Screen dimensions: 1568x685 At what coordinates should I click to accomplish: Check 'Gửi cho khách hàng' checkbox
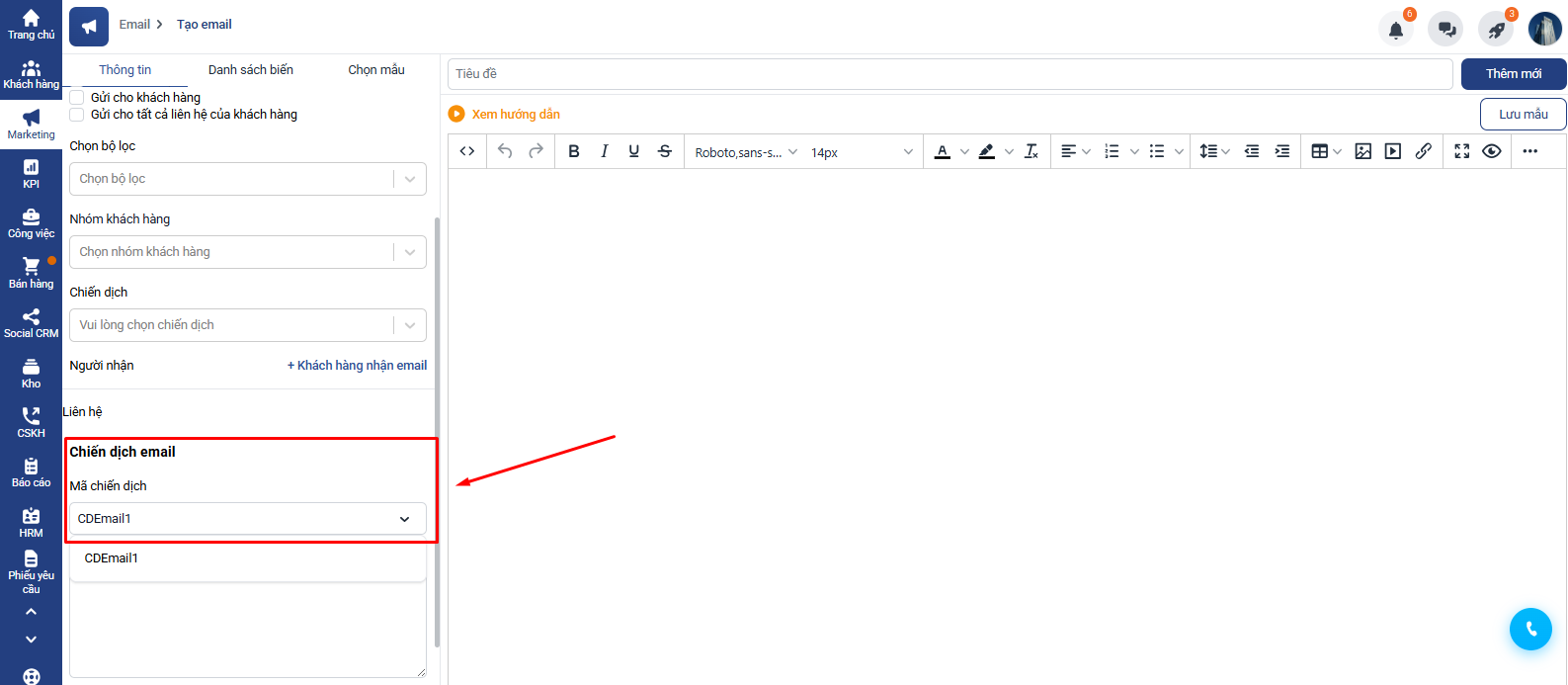[x=77, y=98]
